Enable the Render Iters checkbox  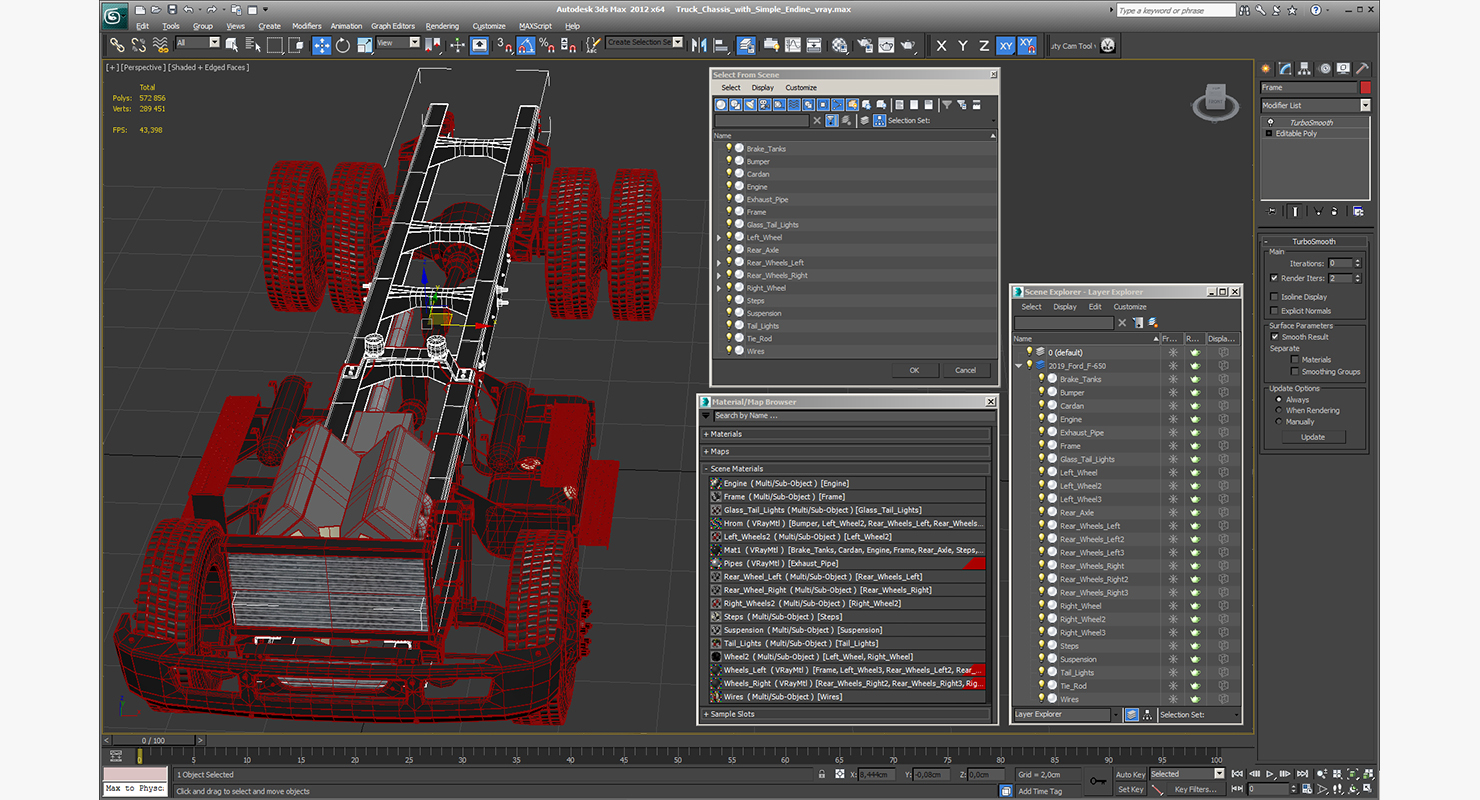pos(1274,278)
